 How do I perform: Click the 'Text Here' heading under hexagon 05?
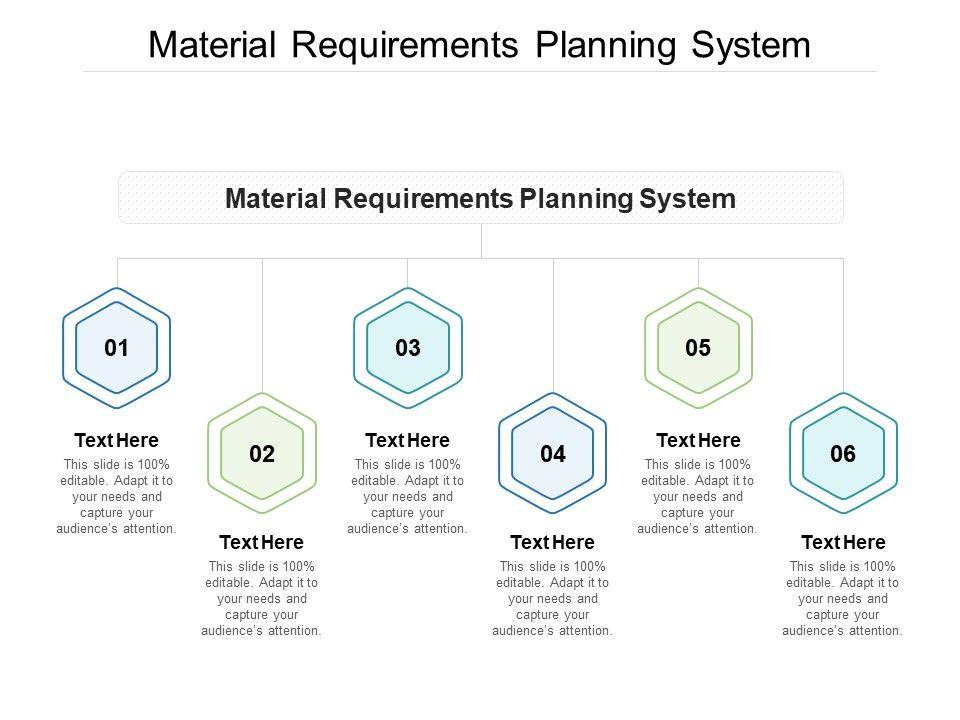698,440
